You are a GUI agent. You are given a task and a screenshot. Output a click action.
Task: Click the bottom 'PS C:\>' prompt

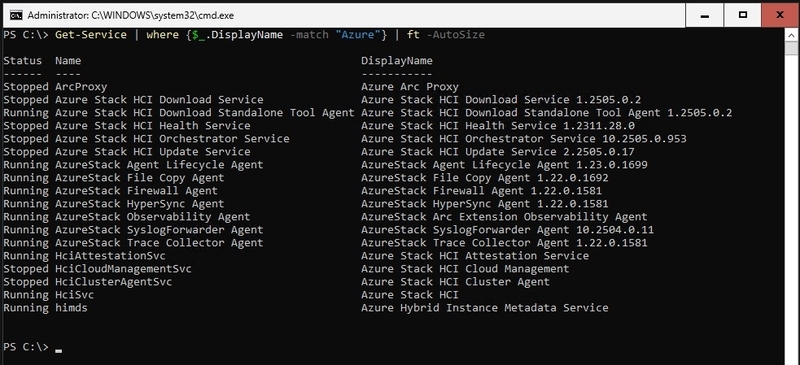26,347
